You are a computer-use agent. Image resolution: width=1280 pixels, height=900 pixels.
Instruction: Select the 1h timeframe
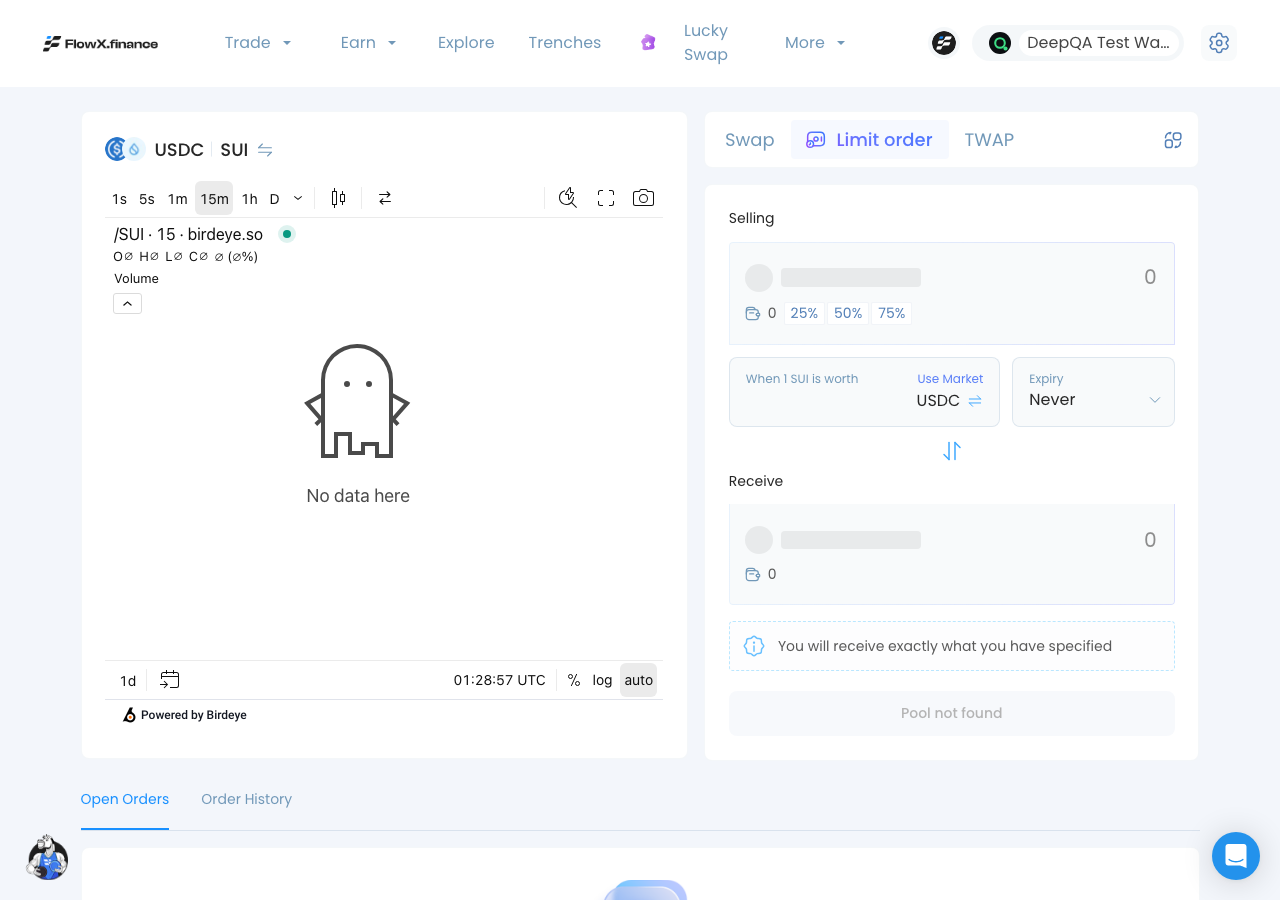(x=250, y=198)
